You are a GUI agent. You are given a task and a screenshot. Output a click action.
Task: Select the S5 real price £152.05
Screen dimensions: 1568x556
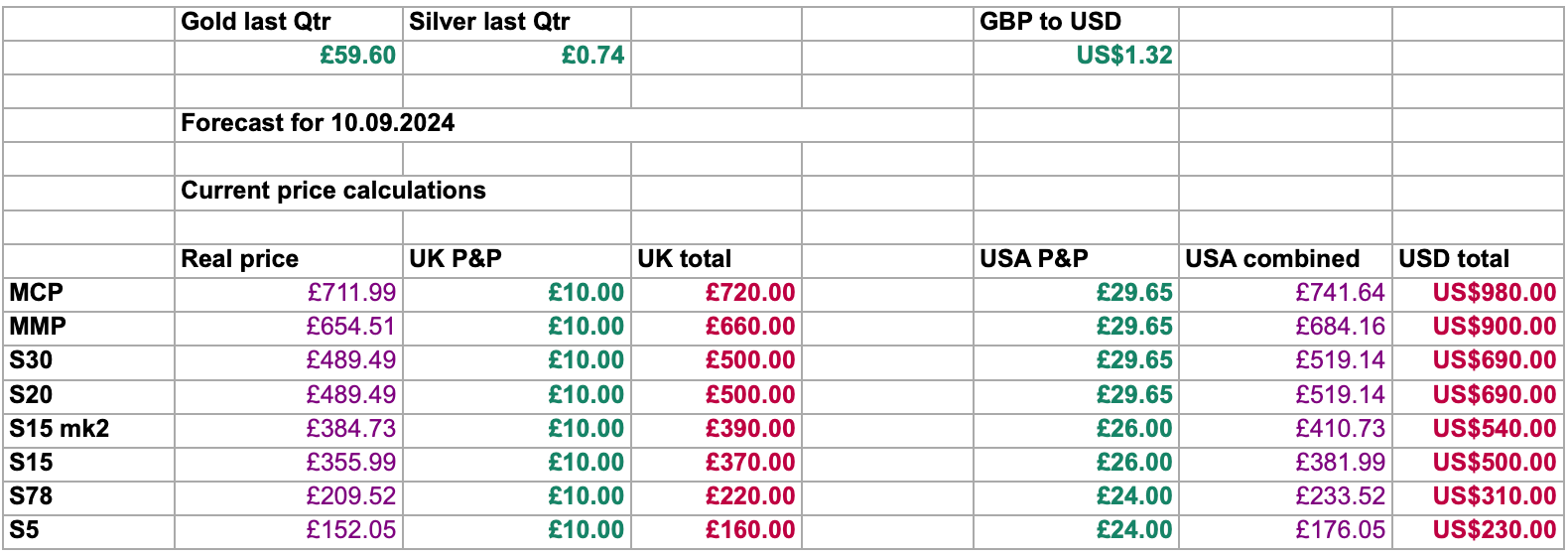click(x=351, y=530)
